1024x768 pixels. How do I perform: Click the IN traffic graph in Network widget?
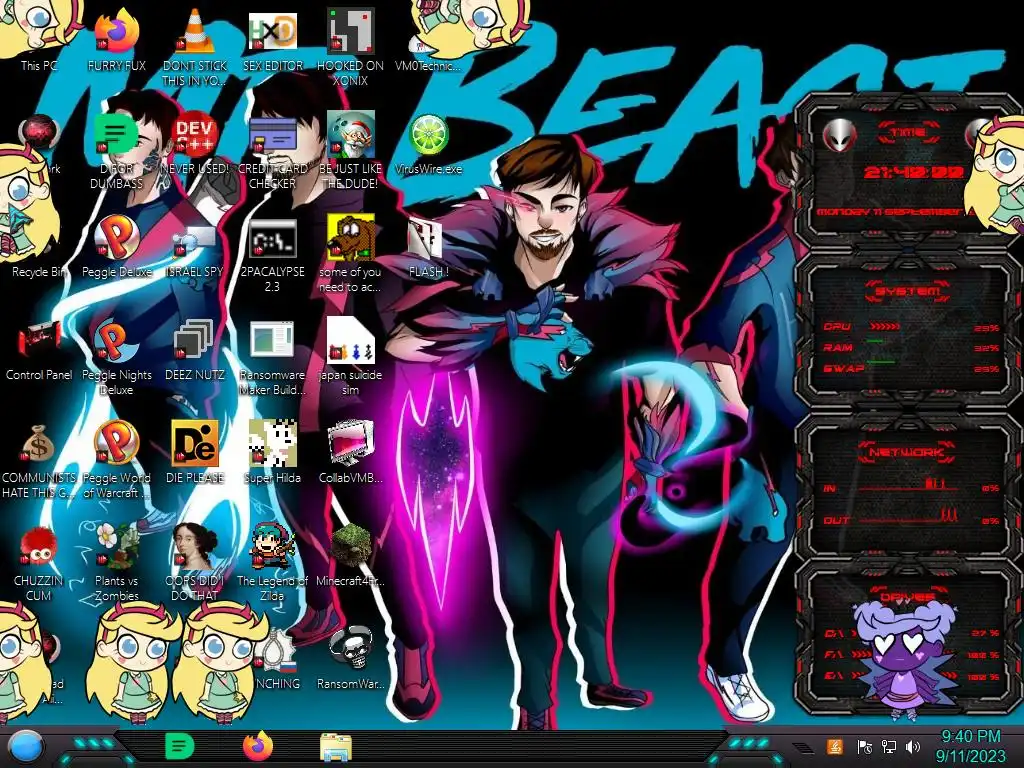908,485
